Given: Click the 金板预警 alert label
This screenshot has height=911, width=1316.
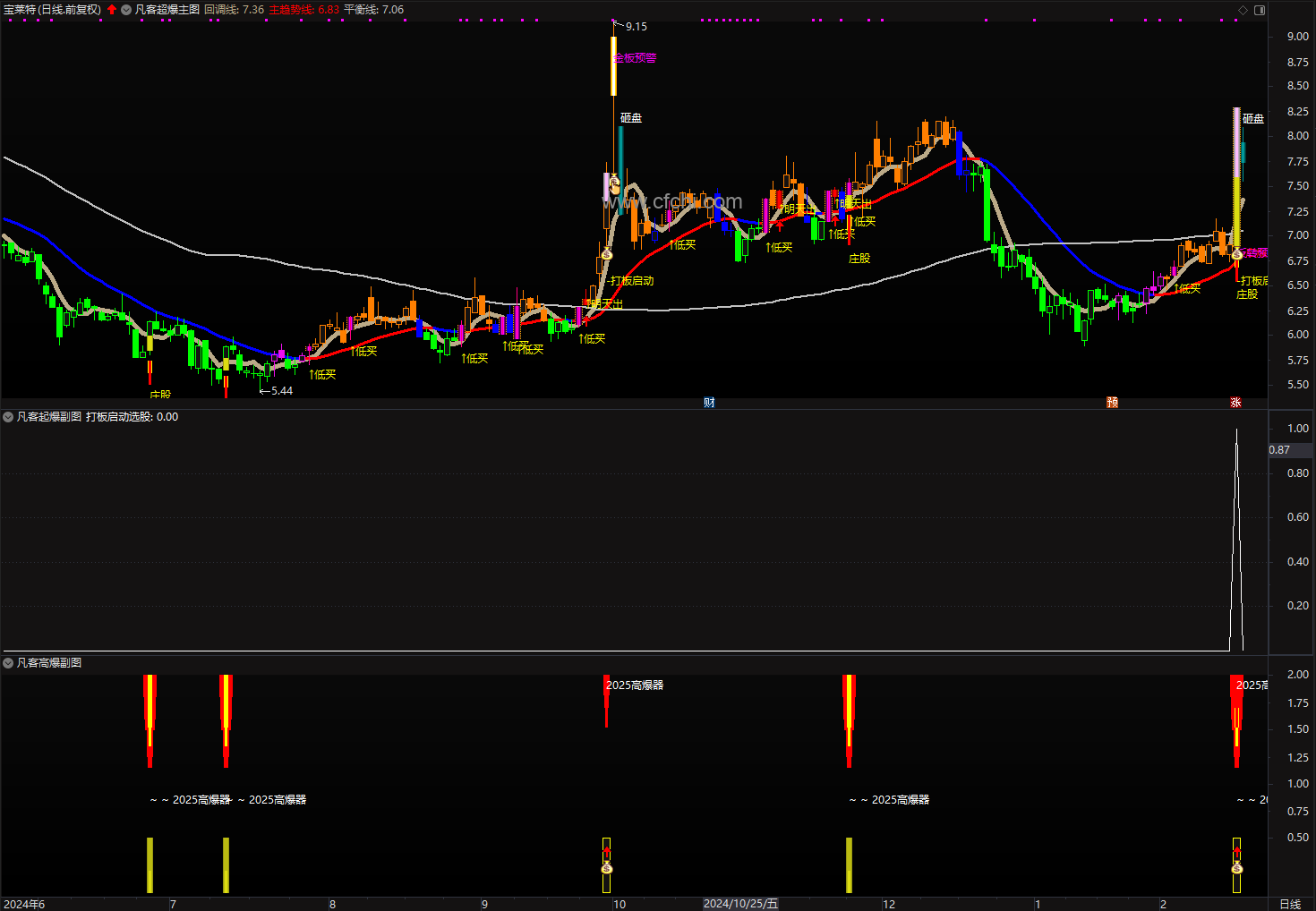Looking at the screenshot, I should (635, 58).
